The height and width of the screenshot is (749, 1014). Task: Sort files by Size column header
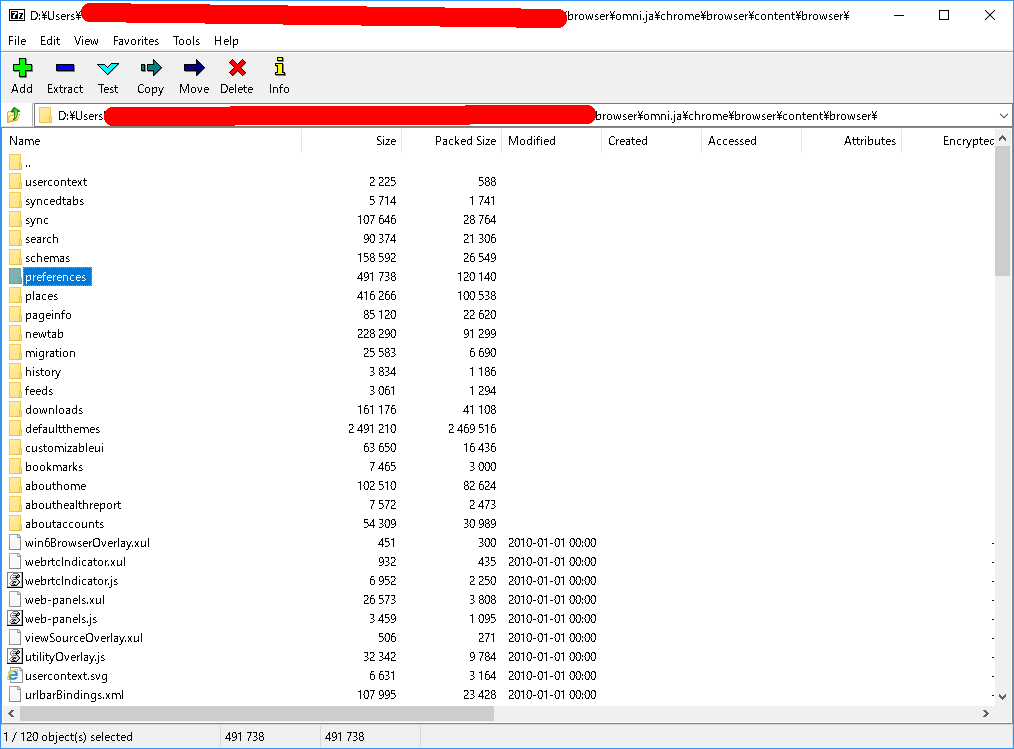pyautogui.click(x=352, y=140)
